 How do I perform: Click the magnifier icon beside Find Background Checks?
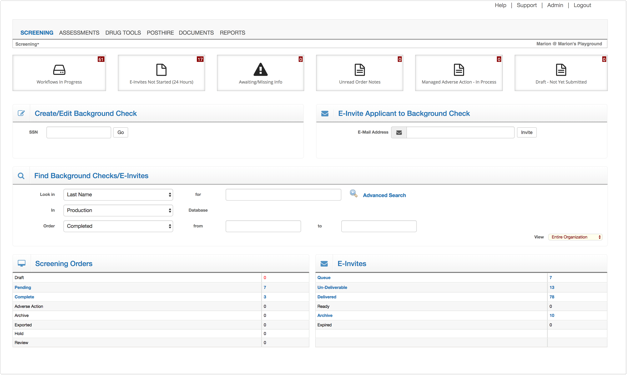21,176
